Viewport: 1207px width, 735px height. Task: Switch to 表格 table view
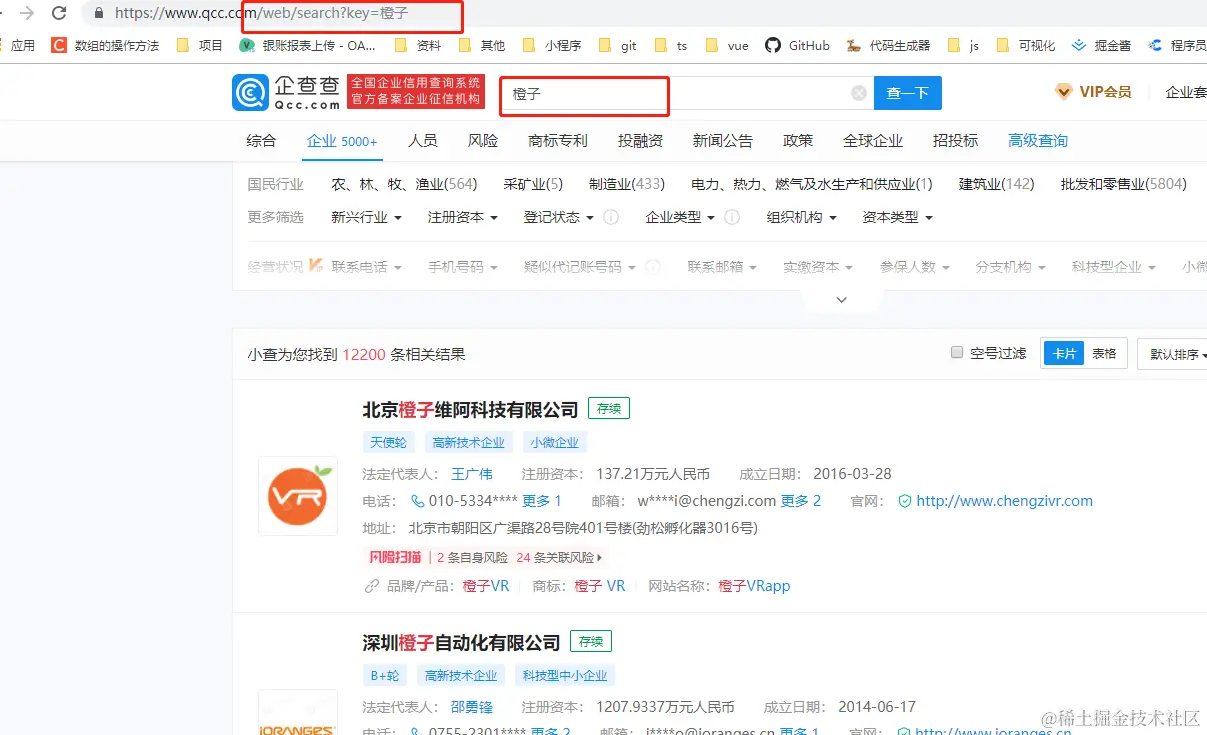[1104, 353]
